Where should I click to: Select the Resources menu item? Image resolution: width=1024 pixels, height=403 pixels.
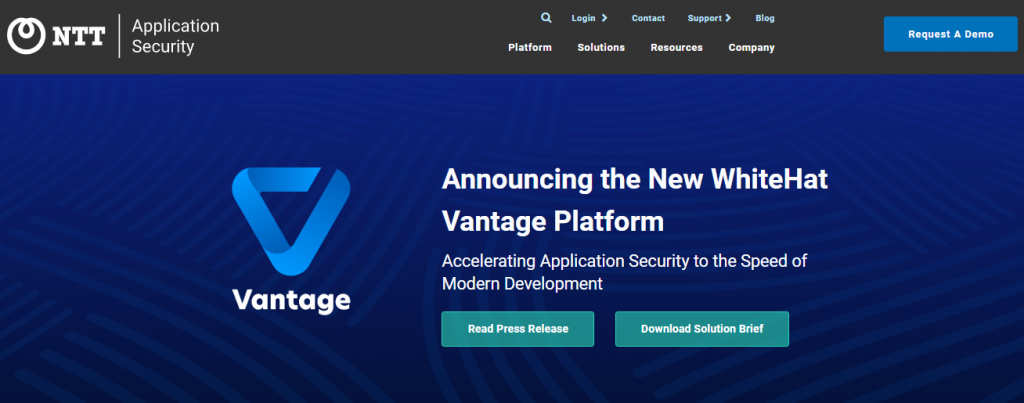click(x=676, y=48)
